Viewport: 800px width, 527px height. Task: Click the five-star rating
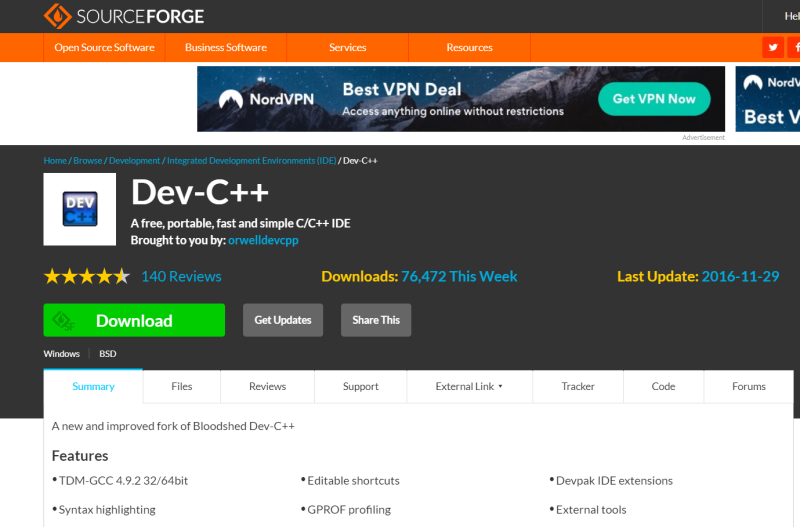(x=87, y=277)
